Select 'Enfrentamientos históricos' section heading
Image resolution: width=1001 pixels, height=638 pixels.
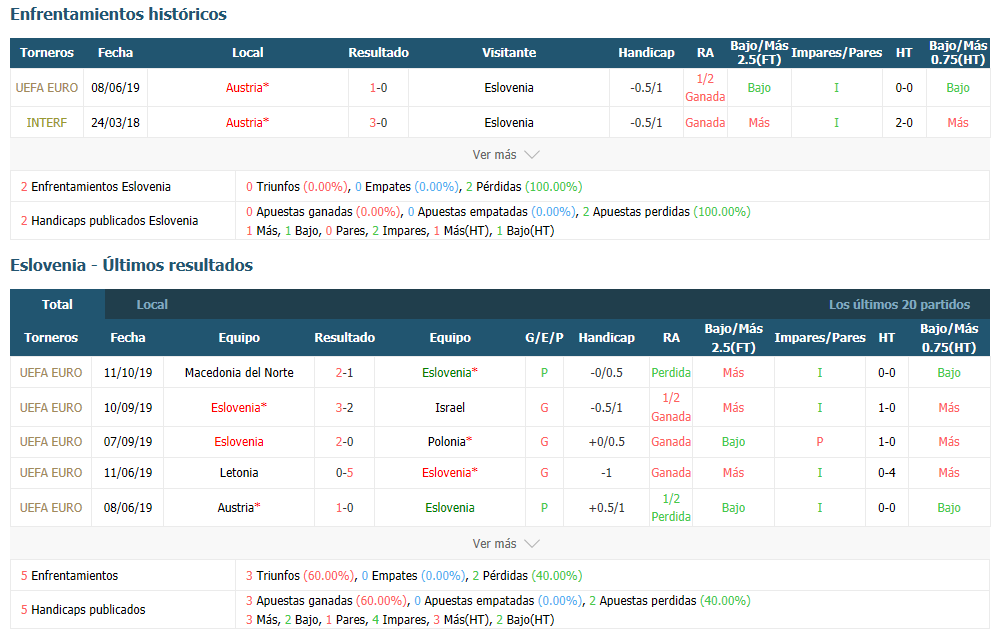pyautogui.click(x=118, y=14)
